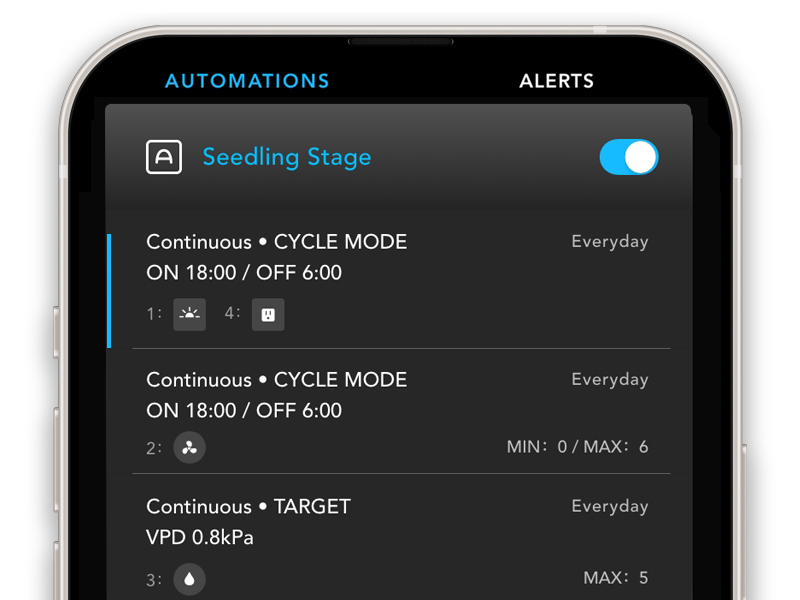Select the outlet icon on port 4
This screenshot has width=800, height=600.
(268, 314)
